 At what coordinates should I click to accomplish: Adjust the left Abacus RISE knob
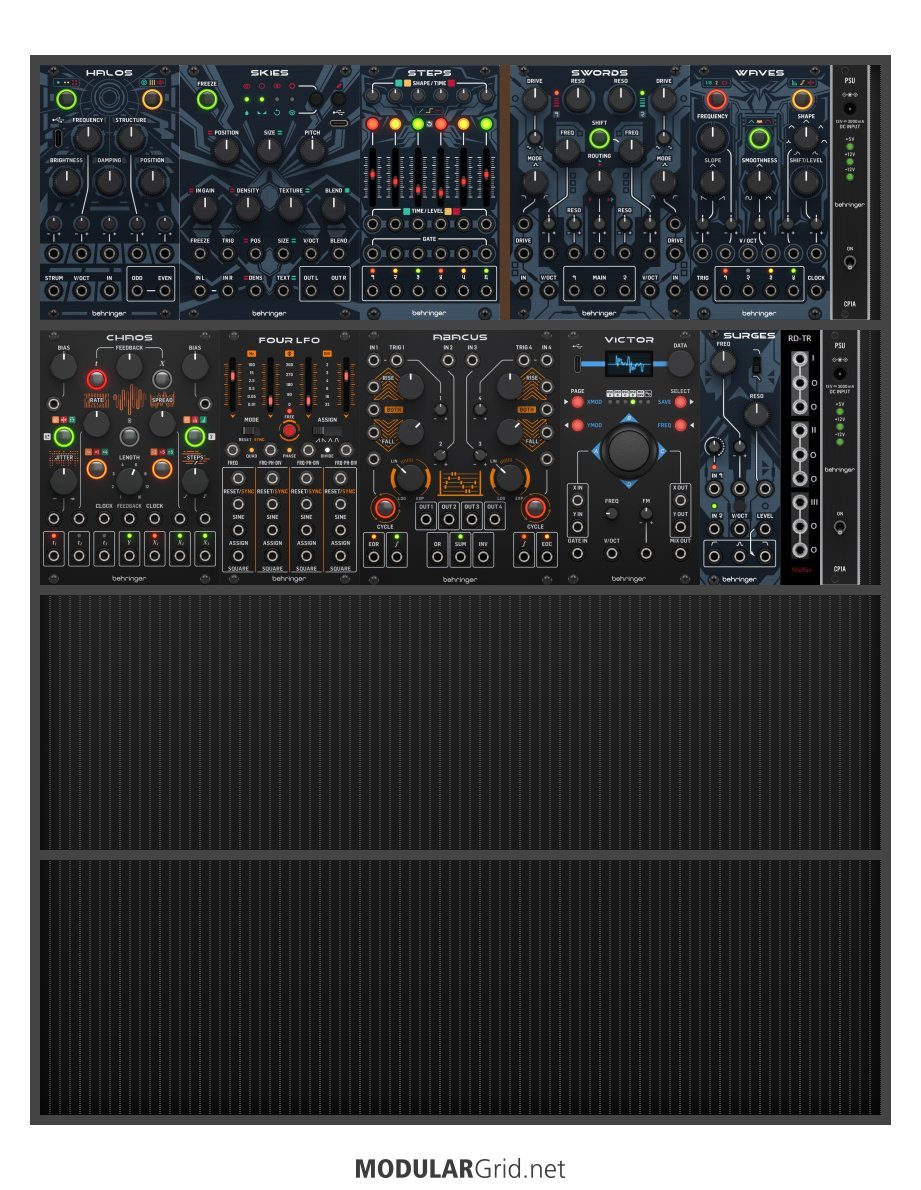410,386
